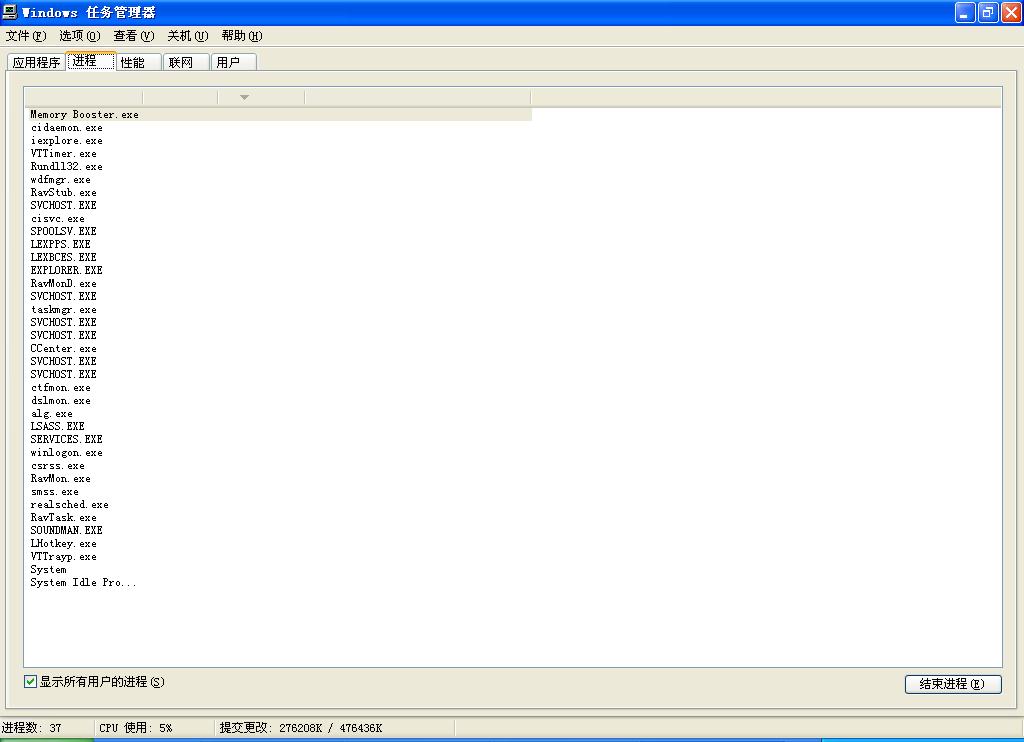
Task: Select the EXPLORER.EXE process
Action: click(67, 270)
